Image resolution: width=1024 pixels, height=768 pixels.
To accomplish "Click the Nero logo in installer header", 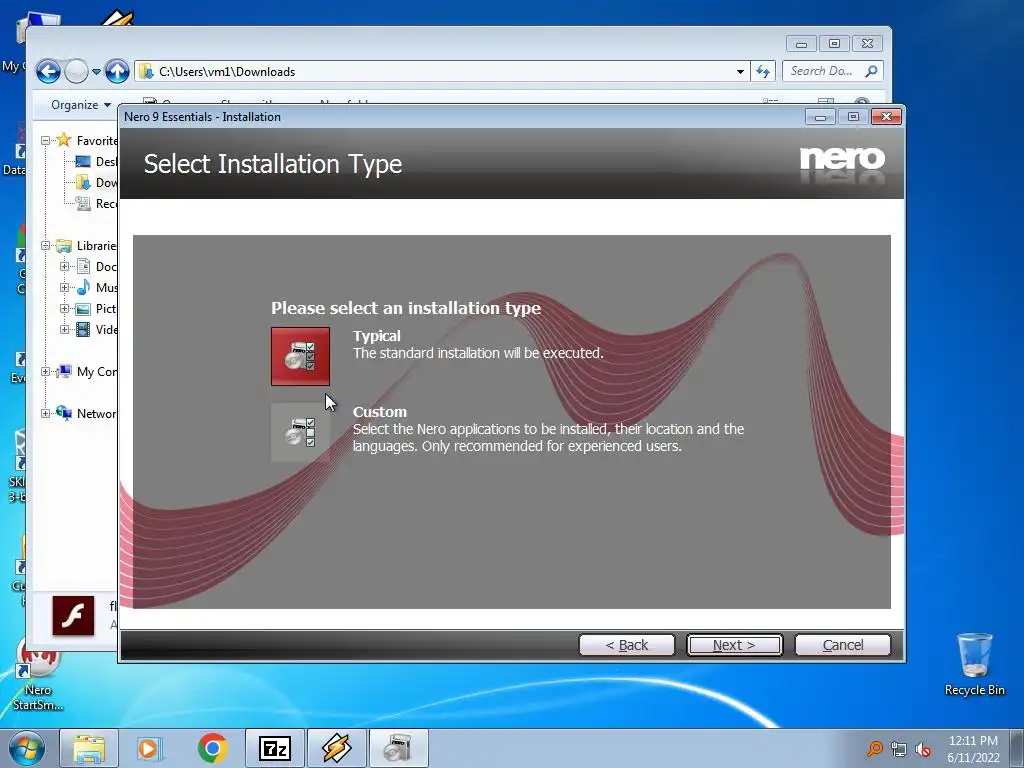I will (x=842, y=159).
